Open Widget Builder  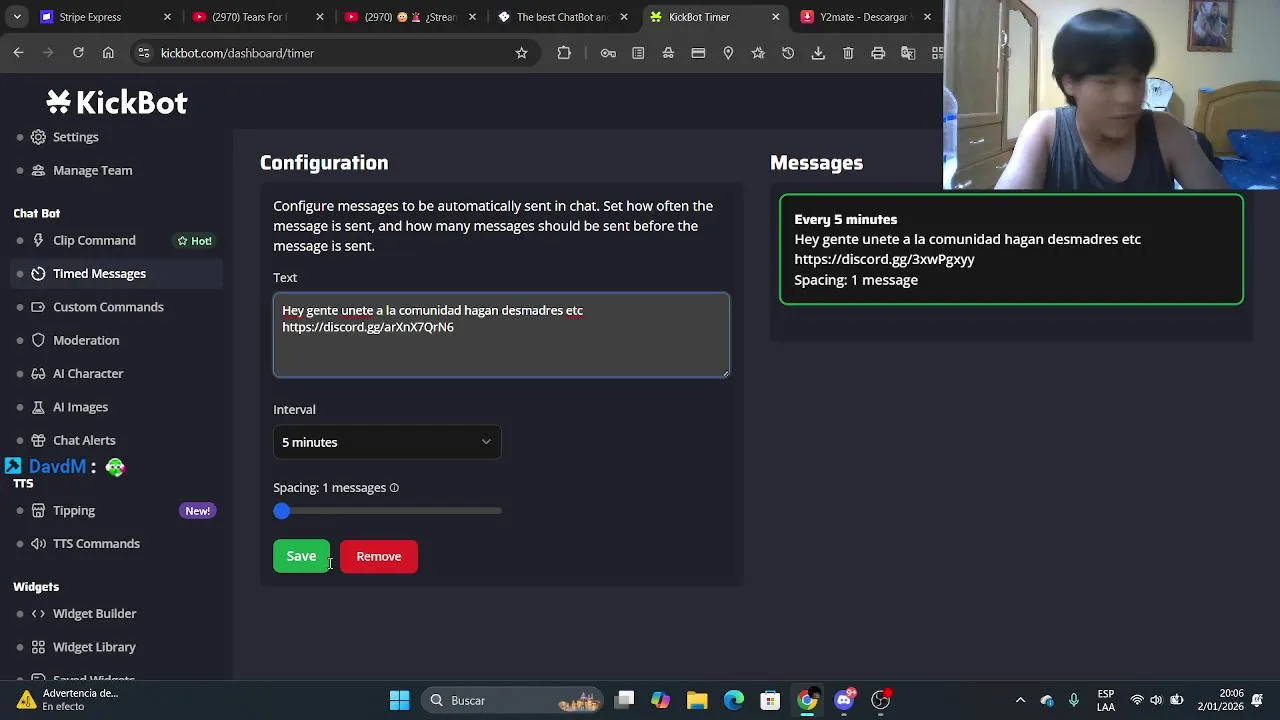point(94,613)
